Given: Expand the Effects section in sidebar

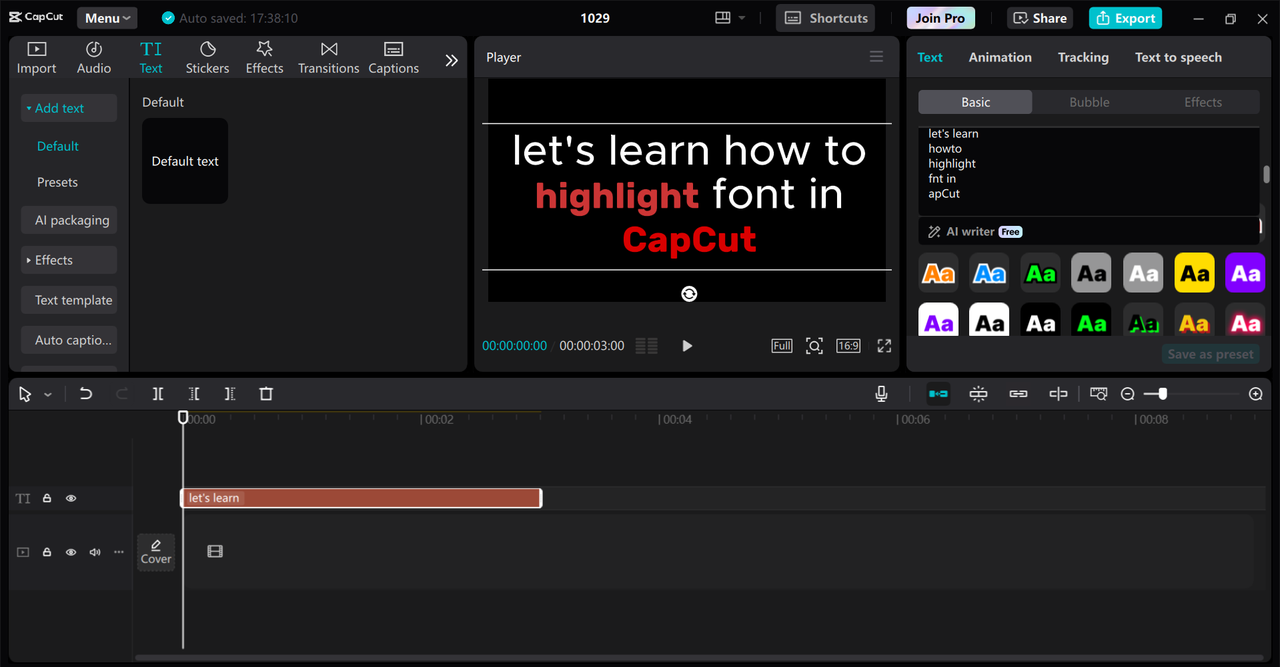Looking at the screenshot, I should pos(69,260).
